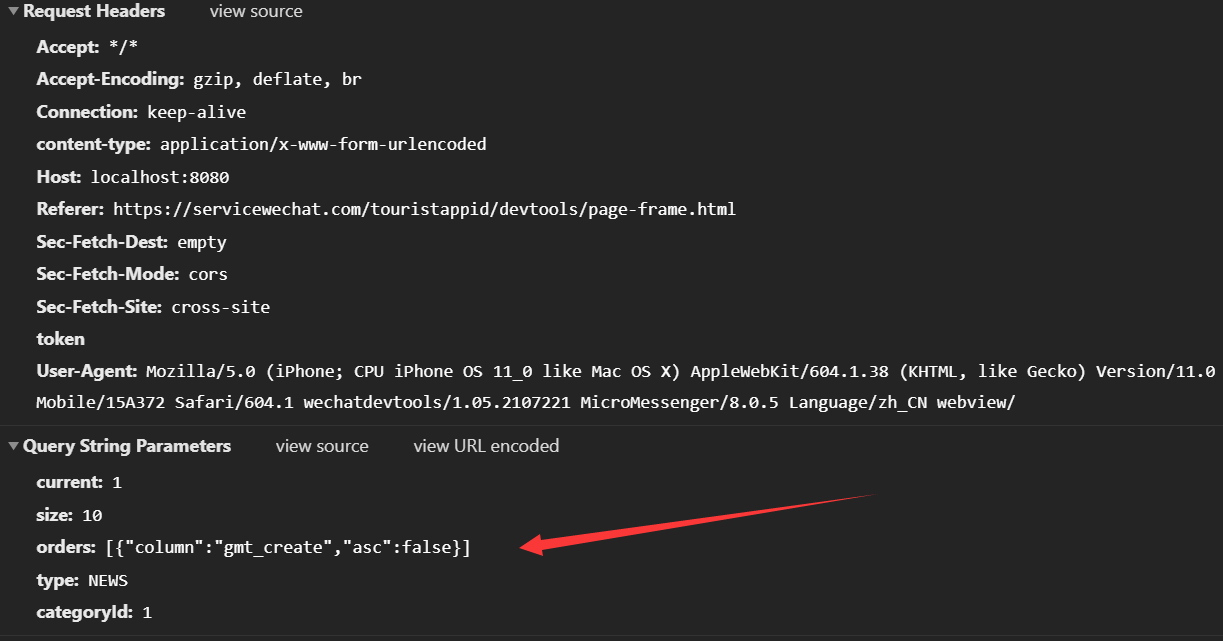The image size is (1223, 641).
Task: Click the User-Agent header label
Action: (86, 371)
